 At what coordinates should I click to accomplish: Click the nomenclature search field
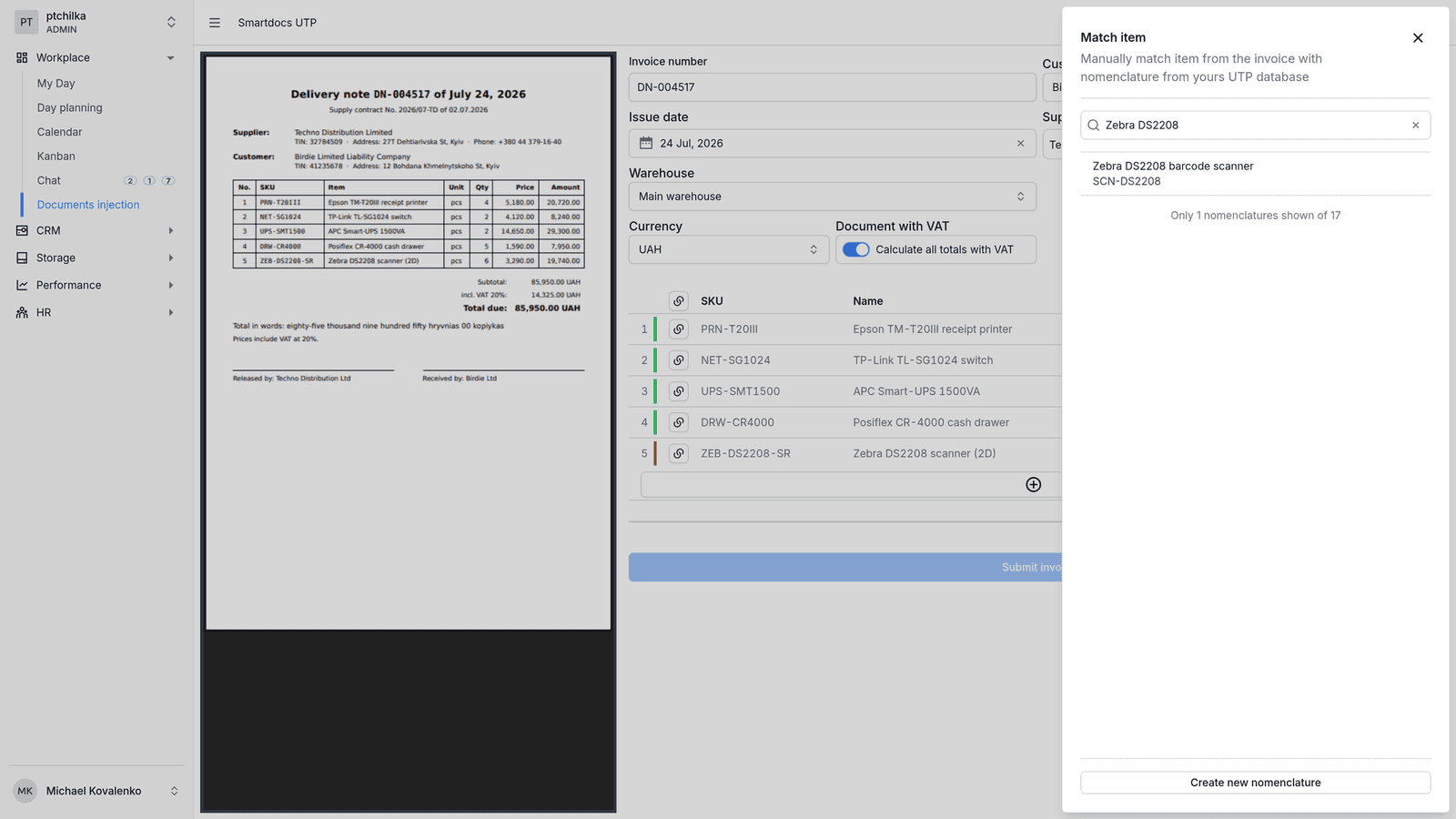coord(1255,126)
